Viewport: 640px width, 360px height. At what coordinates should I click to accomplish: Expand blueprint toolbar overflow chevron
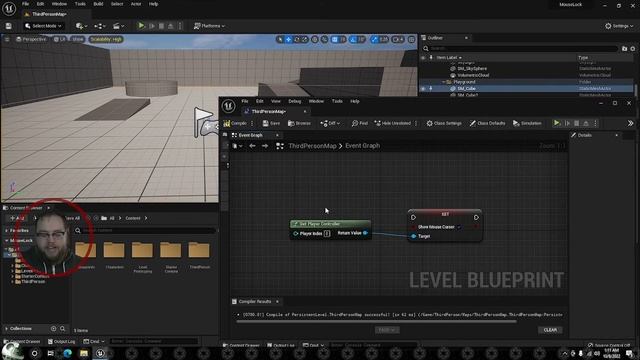pyautogui.click(x=630, y=123)
